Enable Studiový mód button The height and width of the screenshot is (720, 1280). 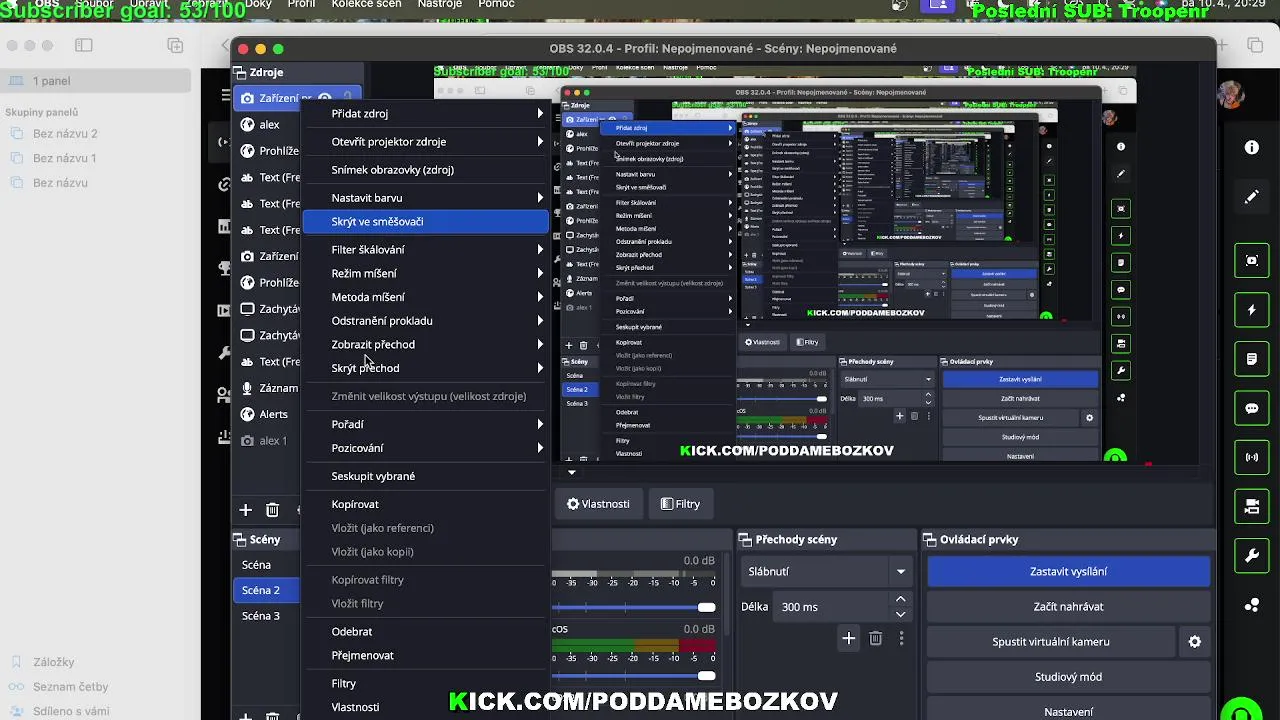(x=1068, y=677)
